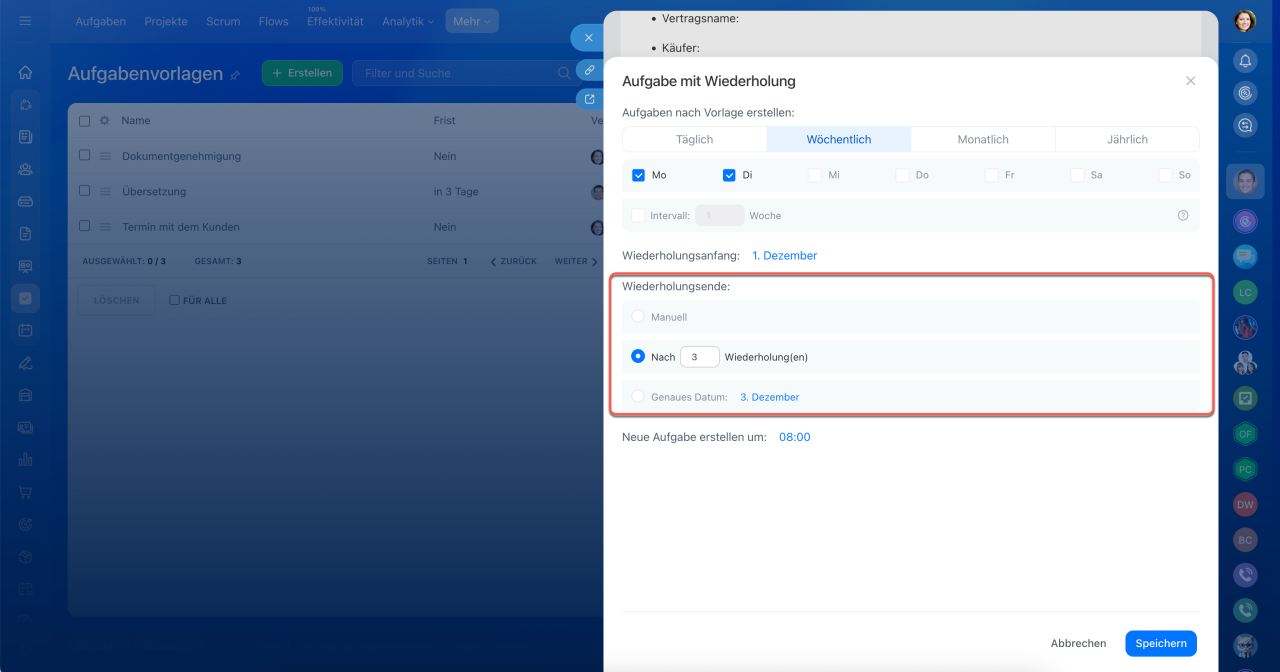1280x672 pixels.
Task: Open the list settings gear icon
Action: coord(104,120)
